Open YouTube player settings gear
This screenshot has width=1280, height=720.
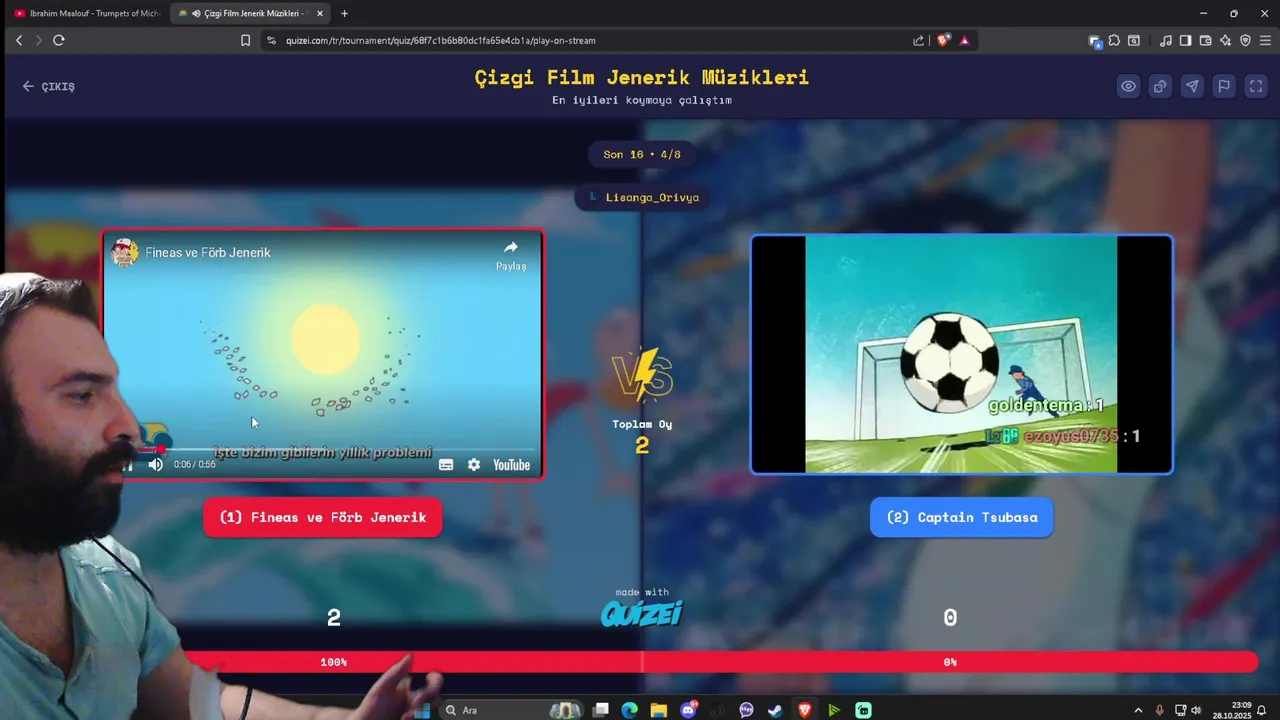[474, 464]
